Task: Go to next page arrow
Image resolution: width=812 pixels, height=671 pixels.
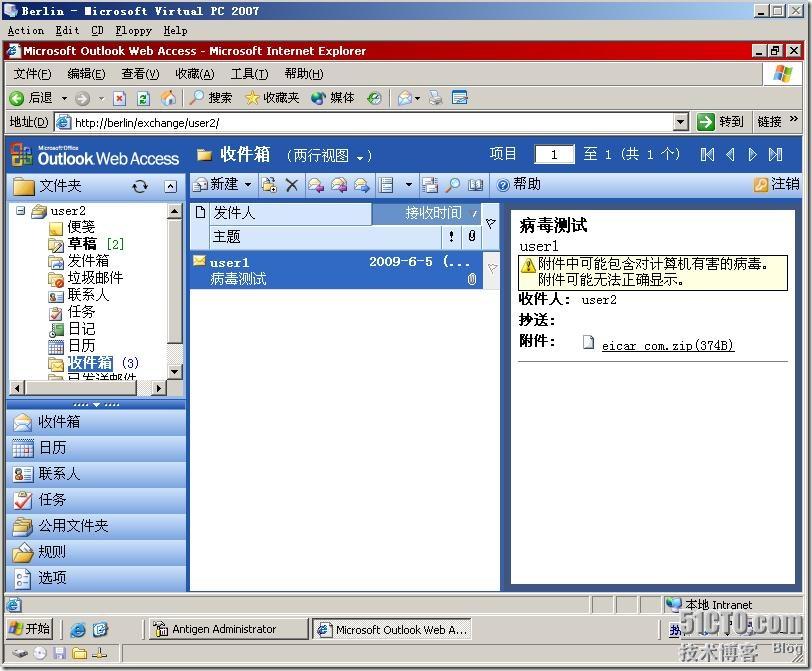Action: [752, 154]
